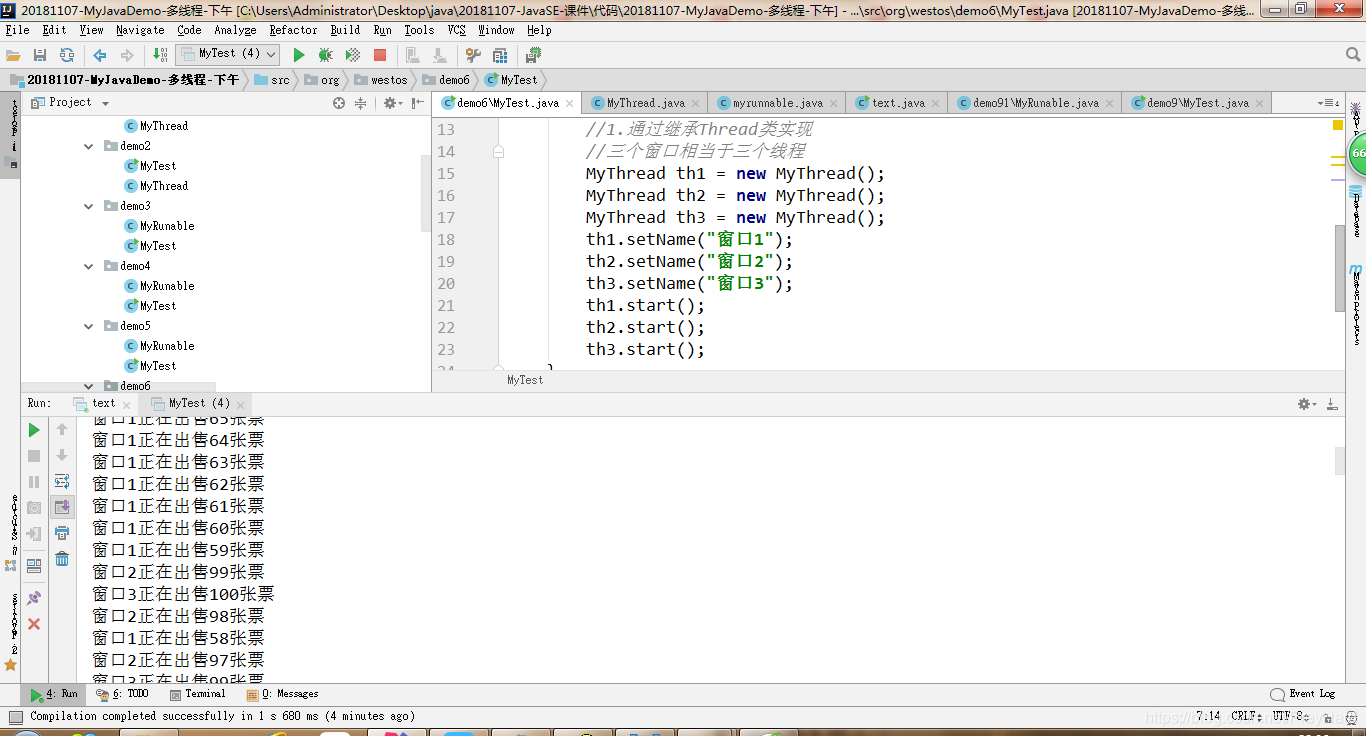Open the Project view dropdown arrow
This screenshot has width=1366, height=736.
105,103
